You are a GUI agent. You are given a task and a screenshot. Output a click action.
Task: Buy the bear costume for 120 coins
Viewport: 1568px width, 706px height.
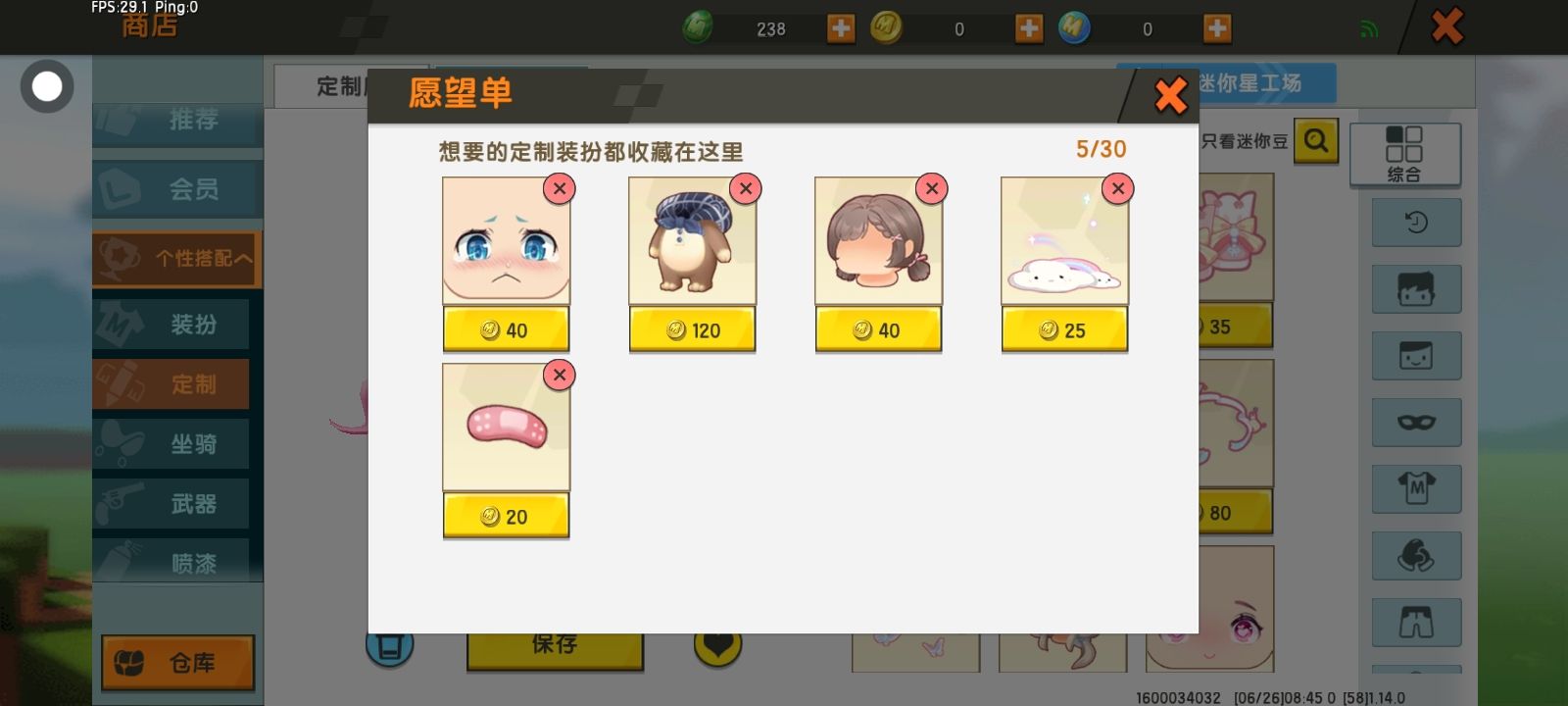tap(692, 330)
